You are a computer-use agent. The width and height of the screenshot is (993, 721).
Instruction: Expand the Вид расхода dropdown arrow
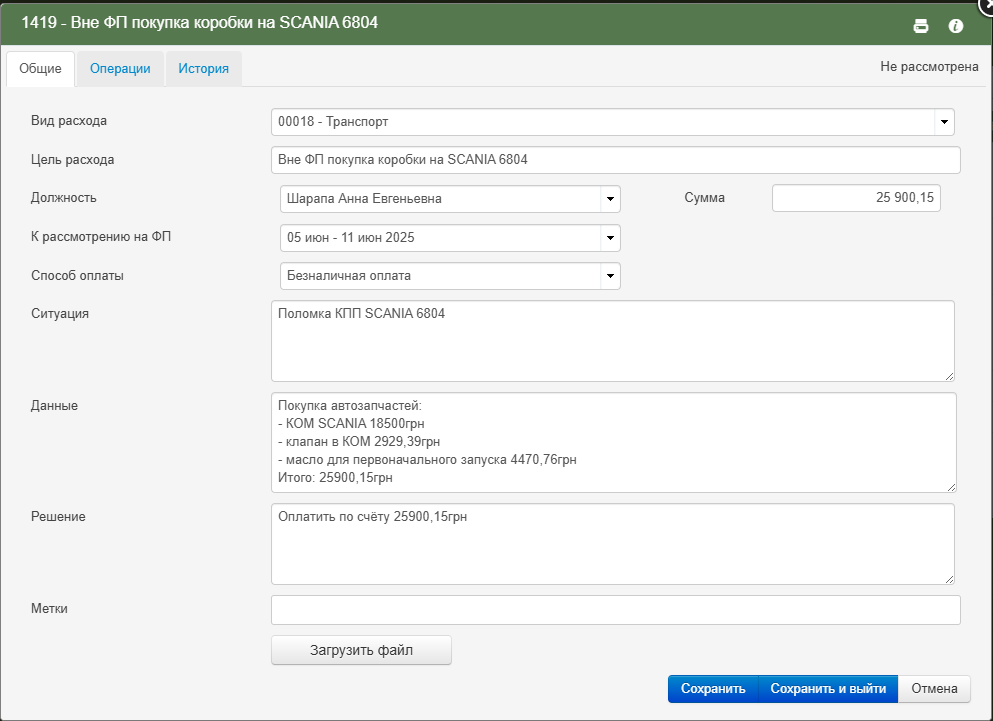pyautogui.click(x=944, y=122)
